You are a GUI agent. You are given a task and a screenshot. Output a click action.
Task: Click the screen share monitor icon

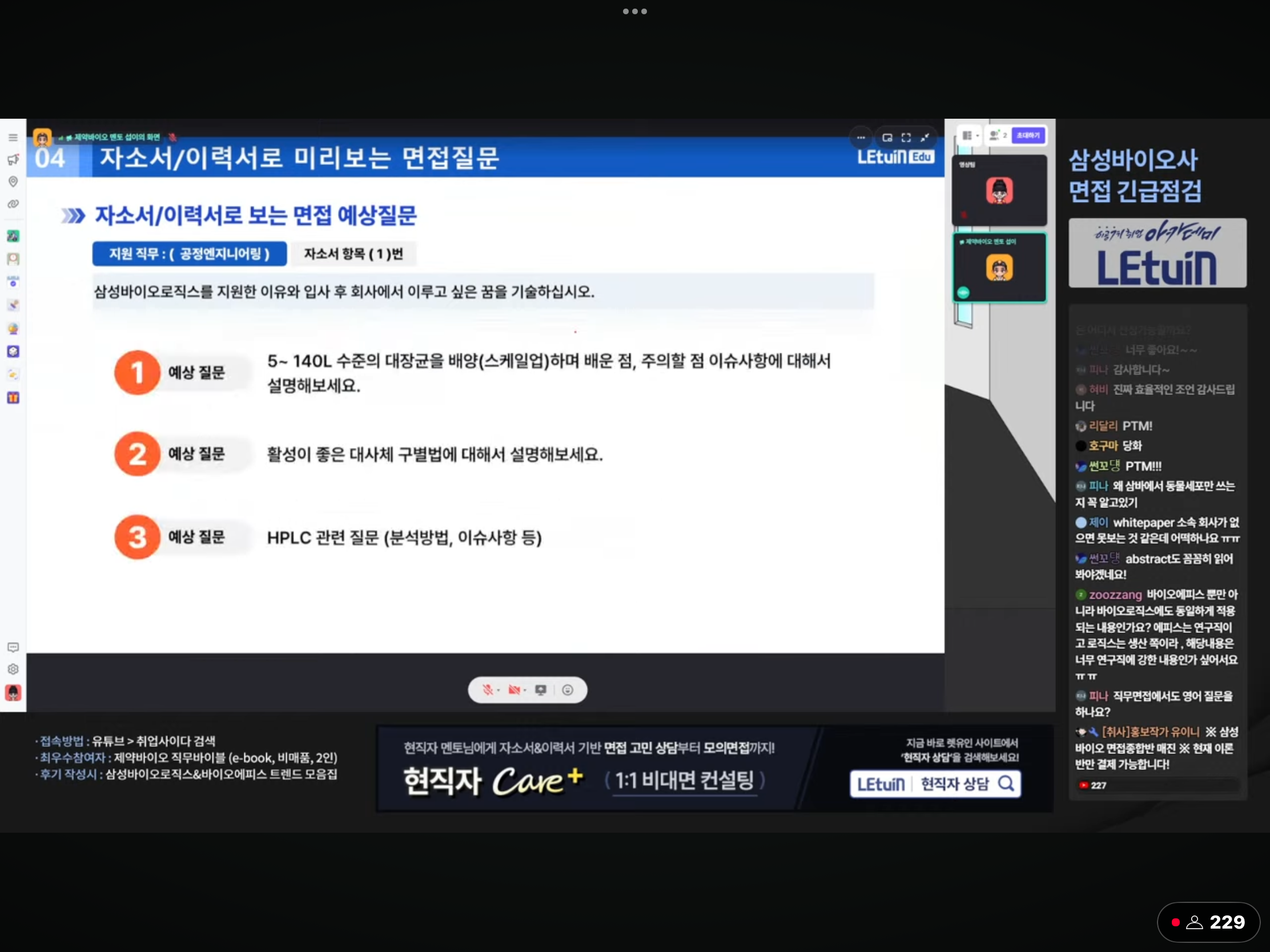[540, 690]
